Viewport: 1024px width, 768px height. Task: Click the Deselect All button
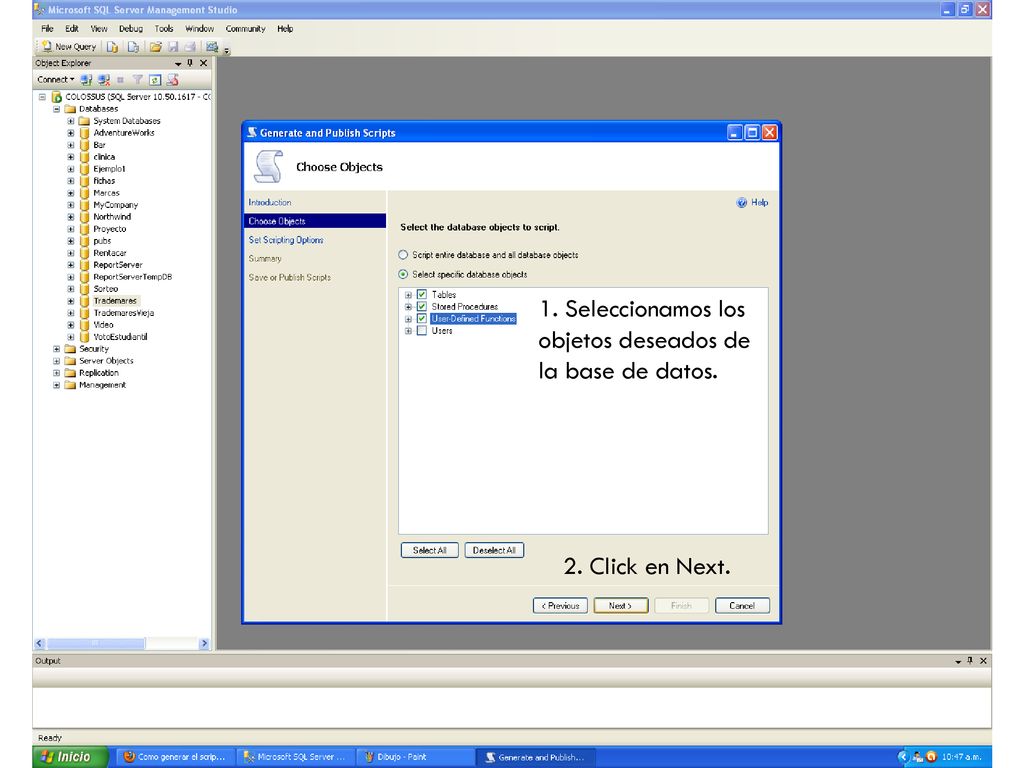point(494,551)
